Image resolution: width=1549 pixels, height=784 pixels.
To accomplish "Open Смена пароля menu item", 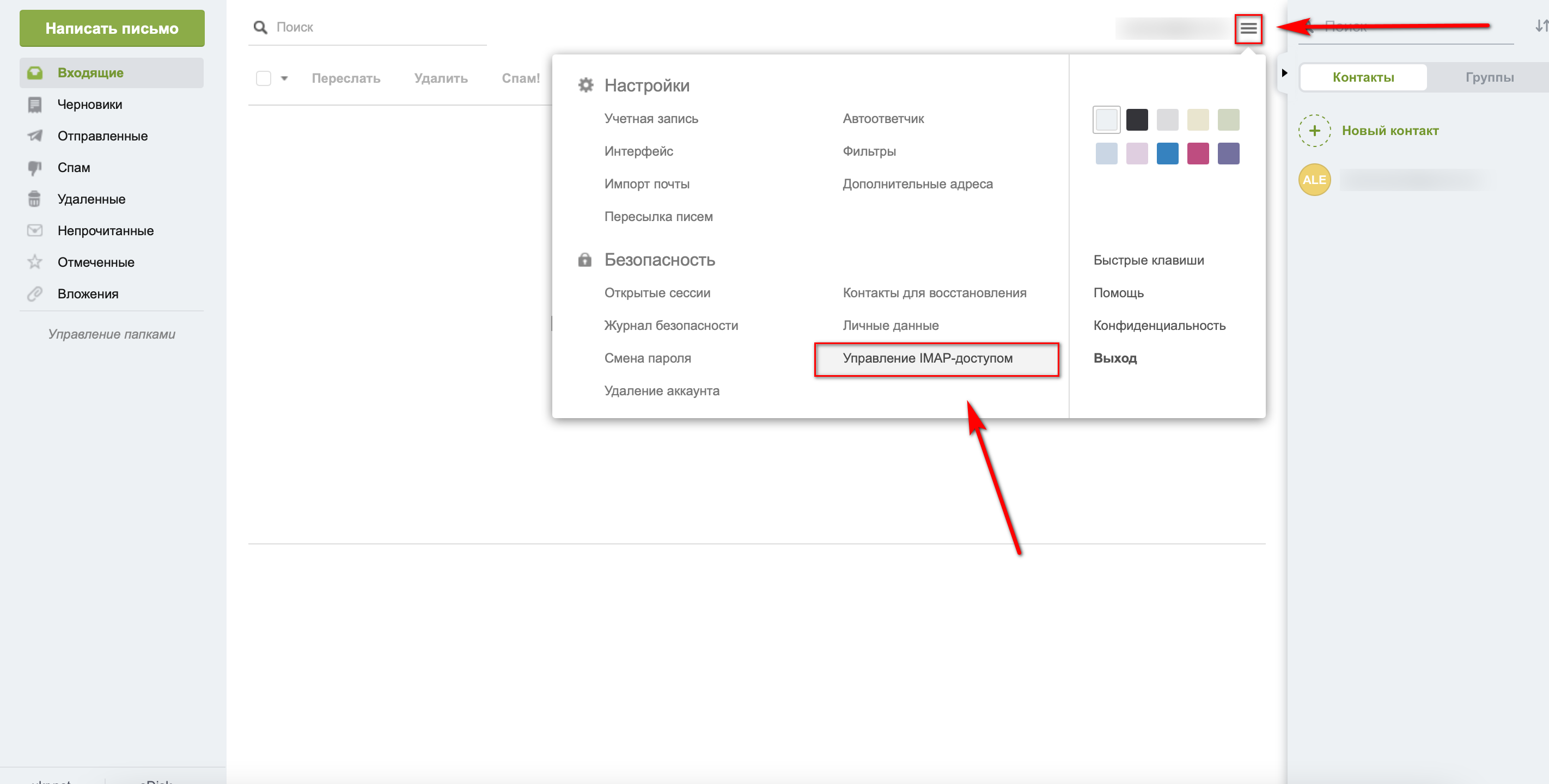I will 647,358.
